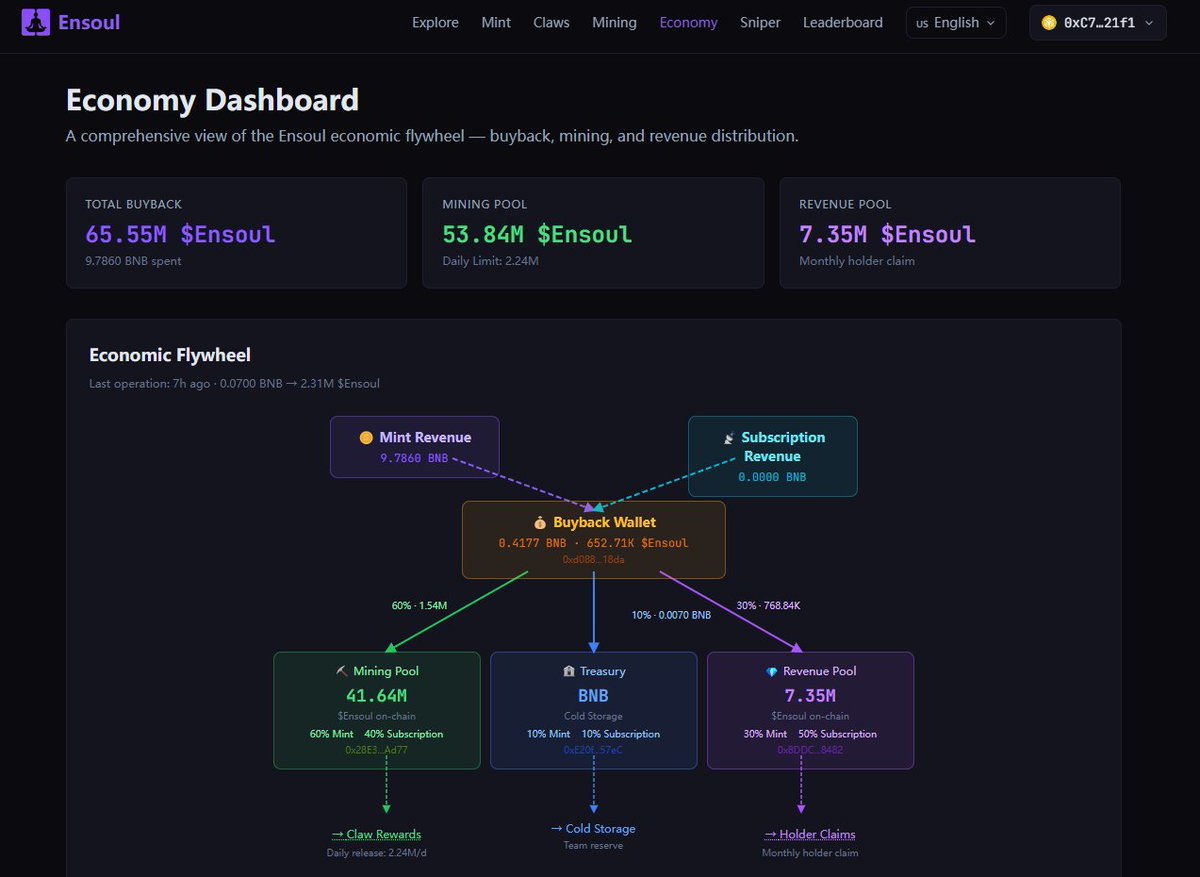Screen dimensions: 1200x877
Task: Click the 7.35M $Ensoul revenue pool value
Action: pyautogui.click(x=887, y=234)
